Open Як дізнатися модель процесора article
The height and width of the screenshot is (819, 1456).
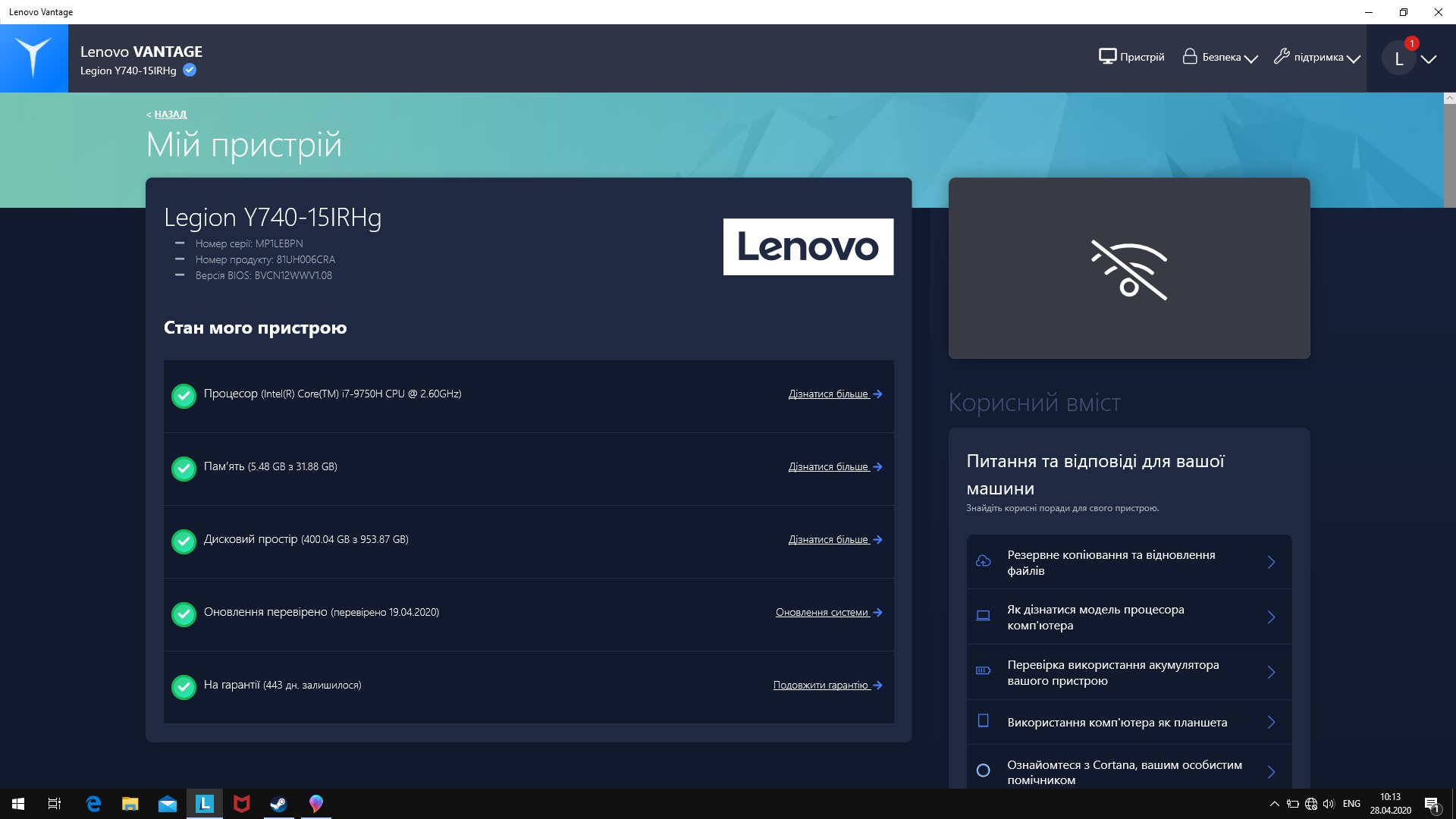1129,617
